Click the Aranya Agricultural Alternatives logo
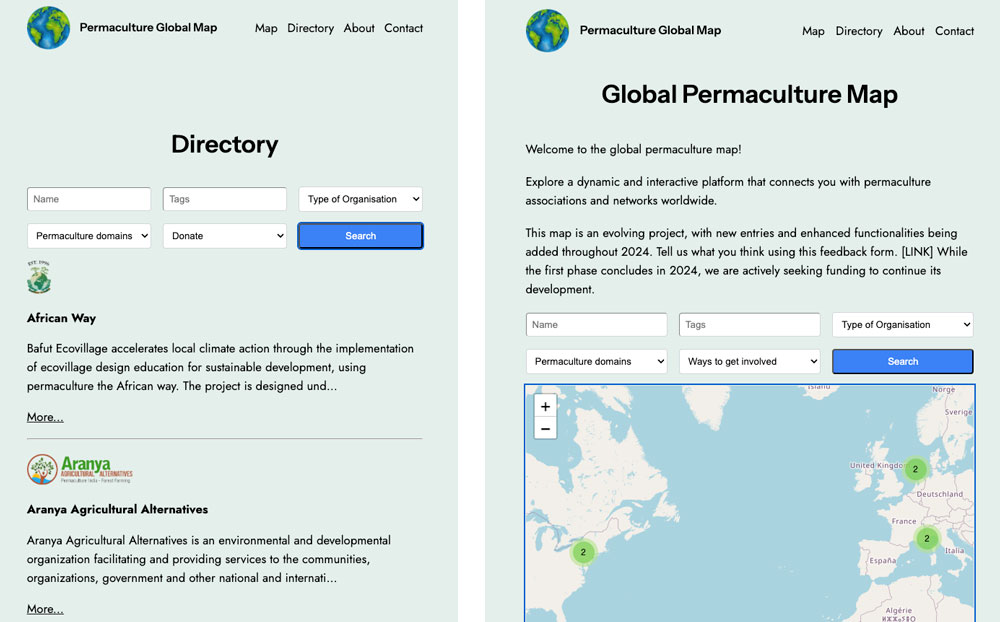 tap(80, 470)
